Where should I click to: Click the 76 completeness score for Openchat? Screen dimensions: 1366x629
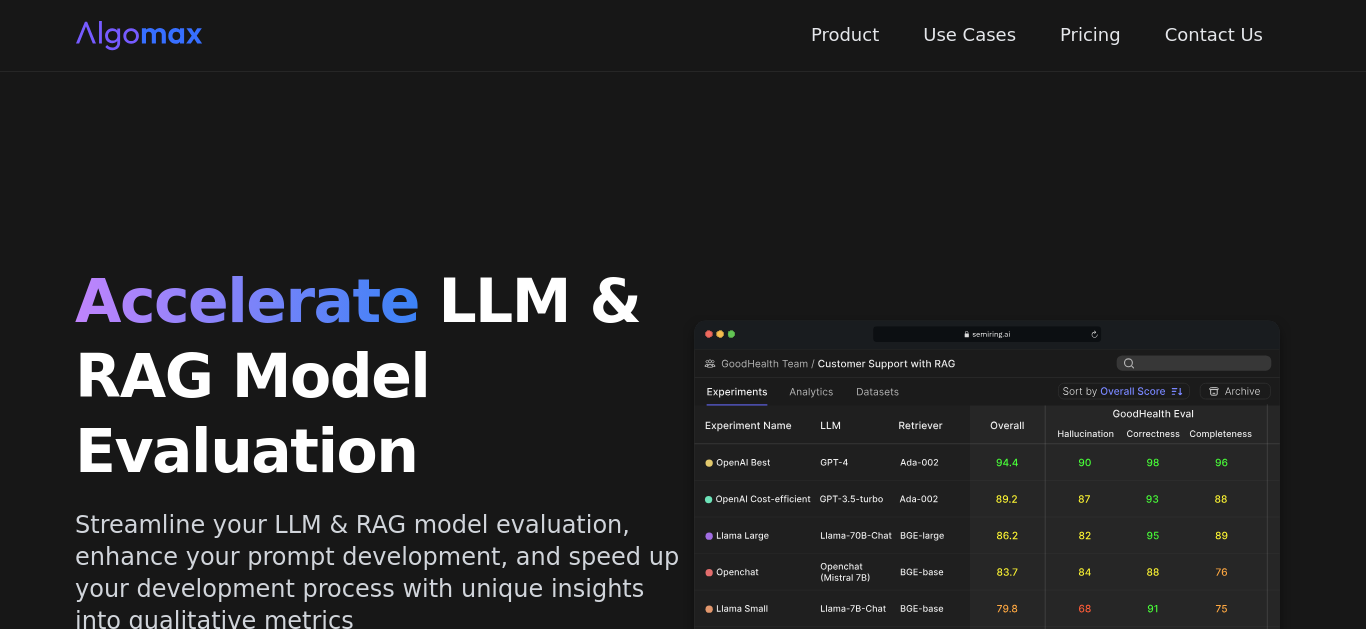point(1221,572)
